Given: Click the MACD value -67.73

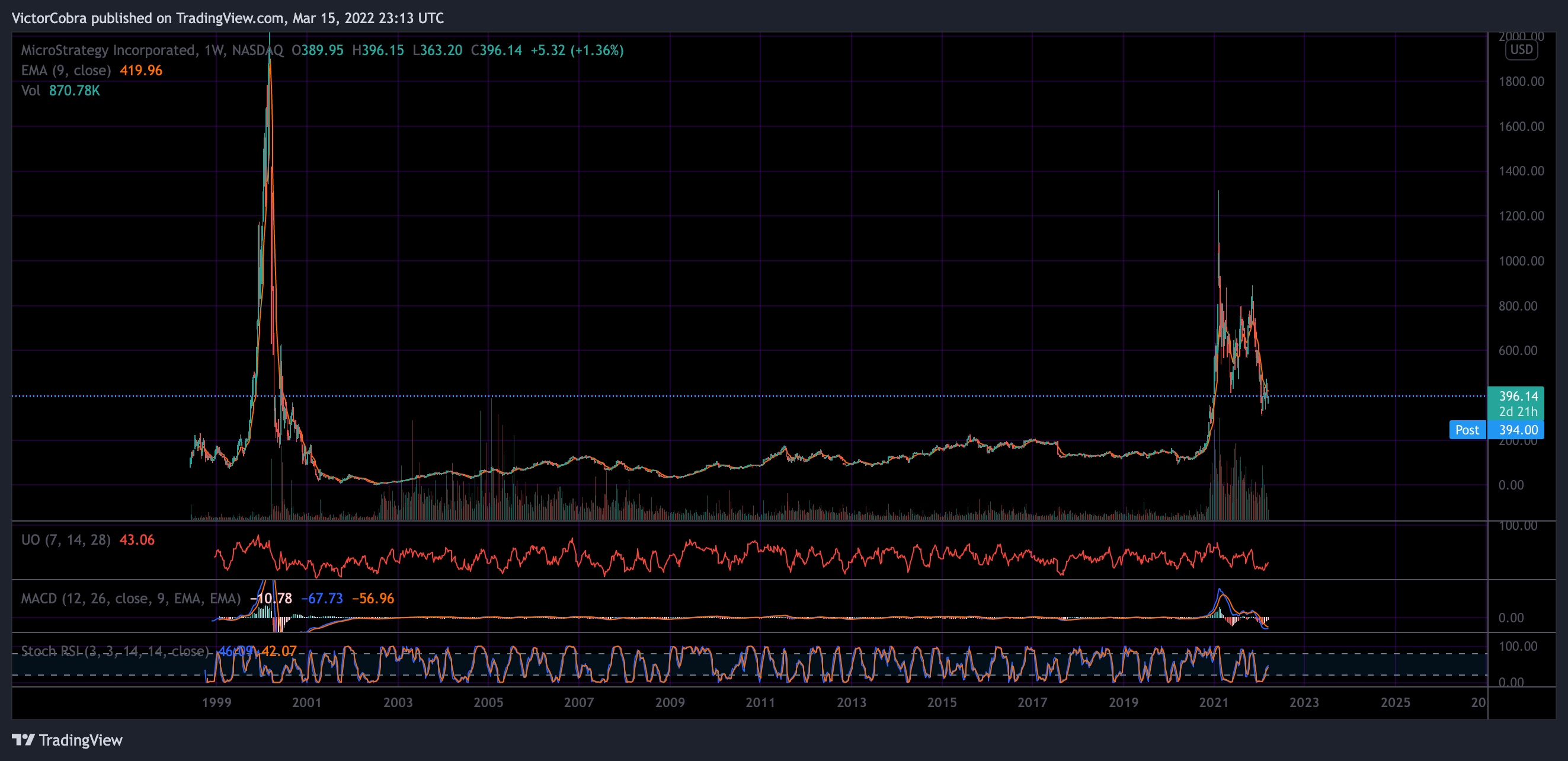Looking at the screenshot, I should pos(322,599).
